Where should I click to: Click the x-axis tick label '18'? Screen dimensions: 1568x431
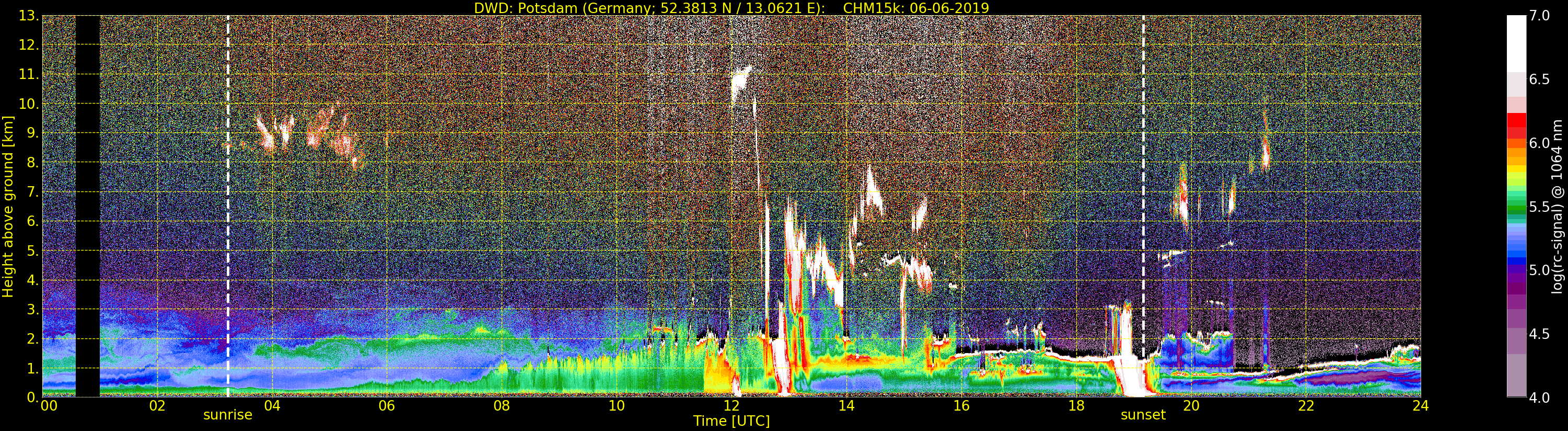(x=1076, y=405)
